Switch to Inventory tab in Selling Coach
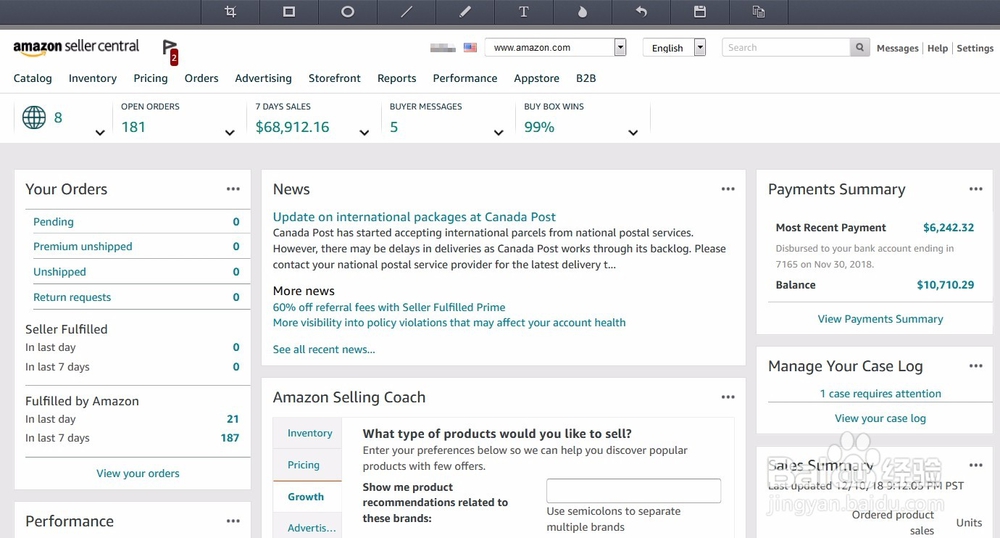 [307, 433]
